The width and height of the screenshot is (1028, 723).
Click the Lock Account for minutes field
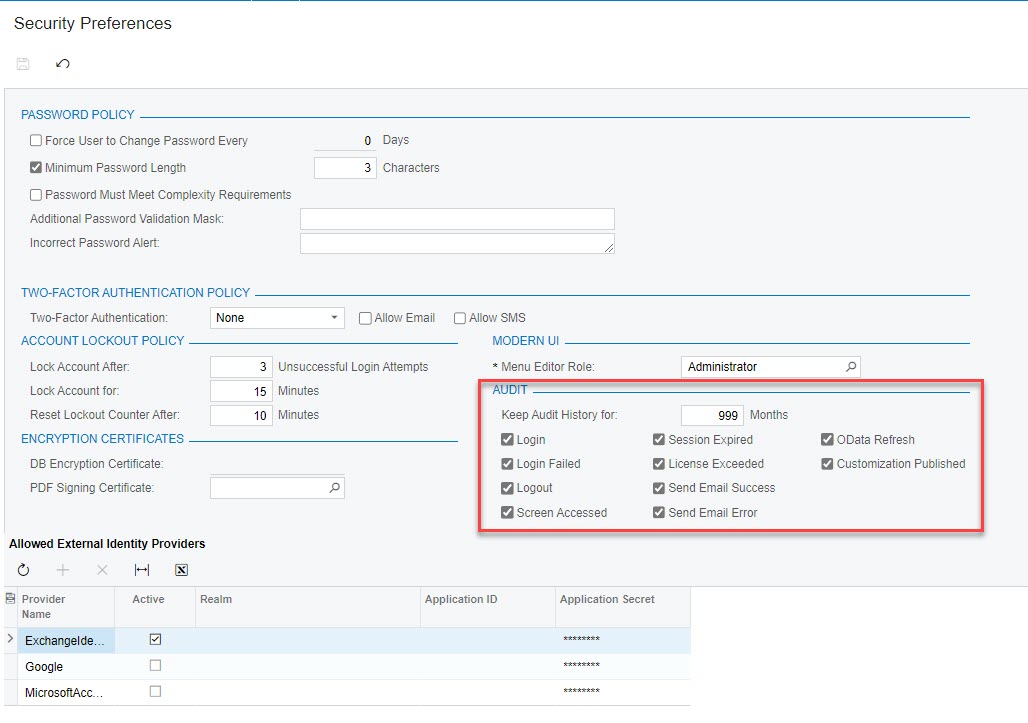click(x=241, y=391)
